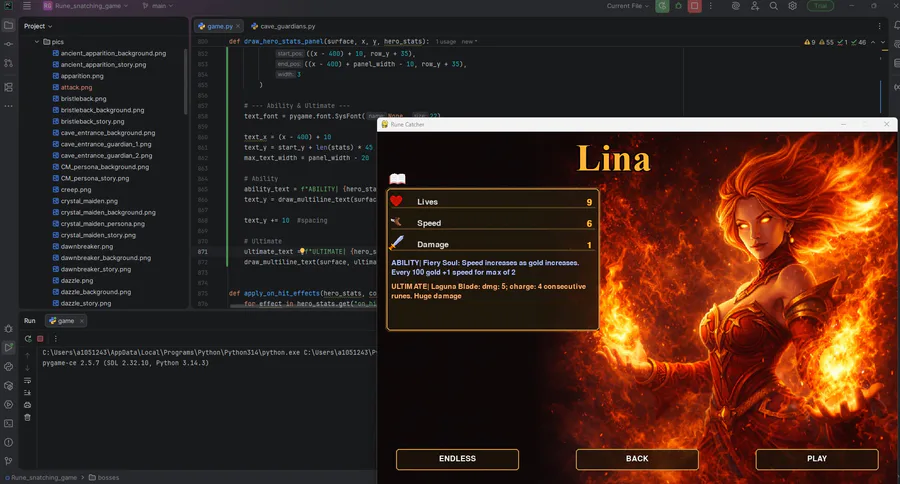The width and height of the screenshot is (900, 484).
Task: Go to next highlighted error arrow in editor
Action: (883, 42)
